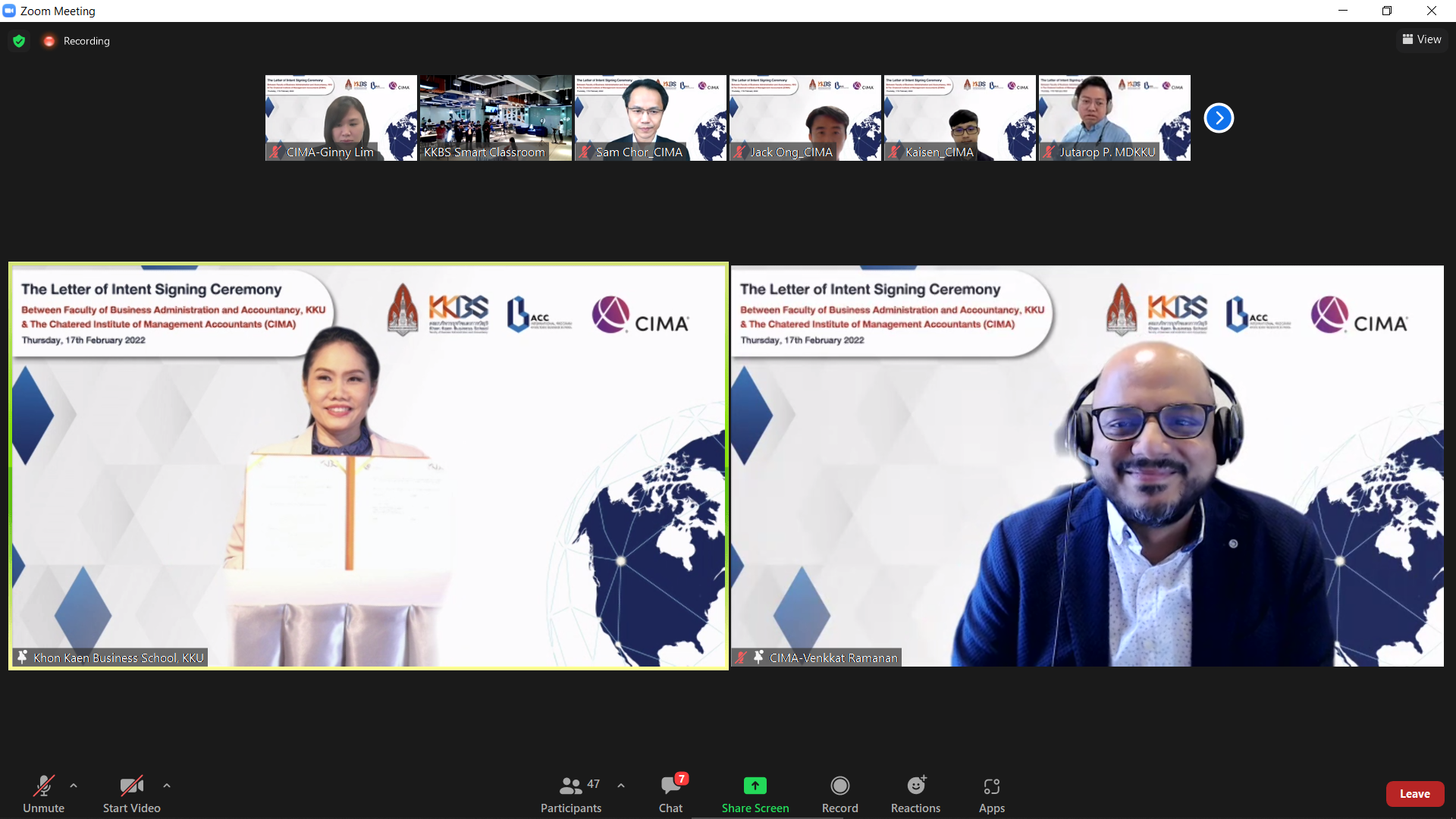Click CIMA-Venkkat Ramanan name label
Image resolution: width=1456 pixels, height=819 pixels.
pyautogui.click(x=833, y=658)
